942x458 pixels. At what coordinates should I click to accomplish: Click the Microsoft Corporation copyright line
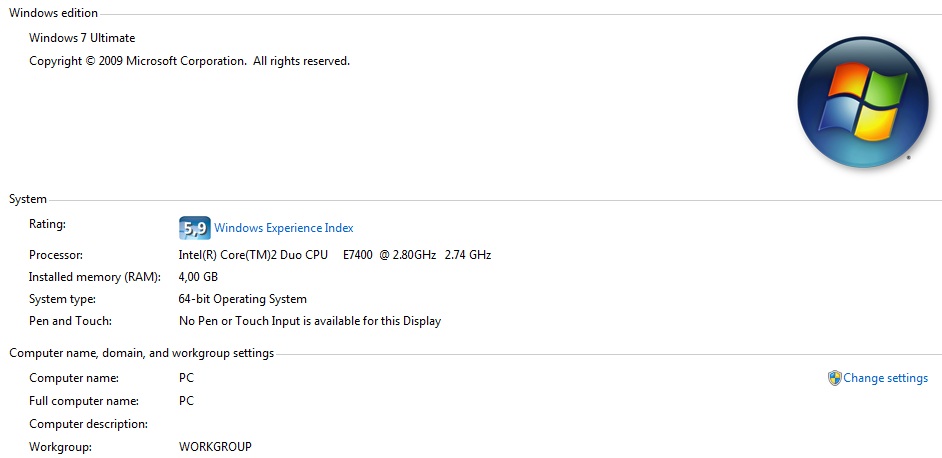coord(189,61)
